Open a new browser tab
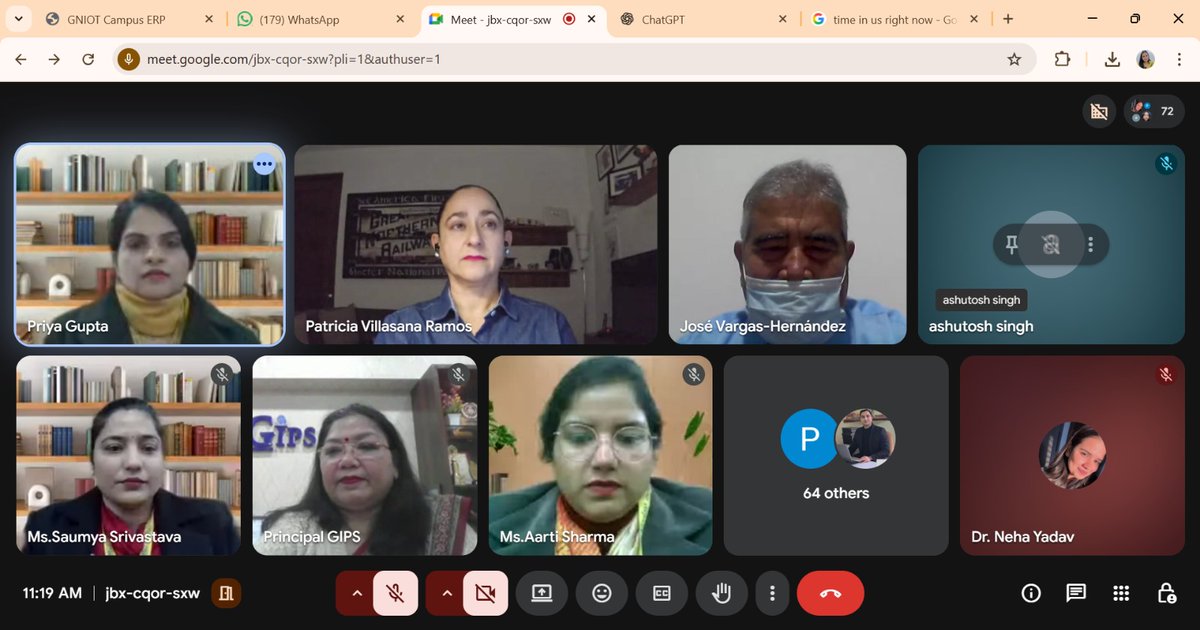1200x630 pixels. click(1007, 19)
